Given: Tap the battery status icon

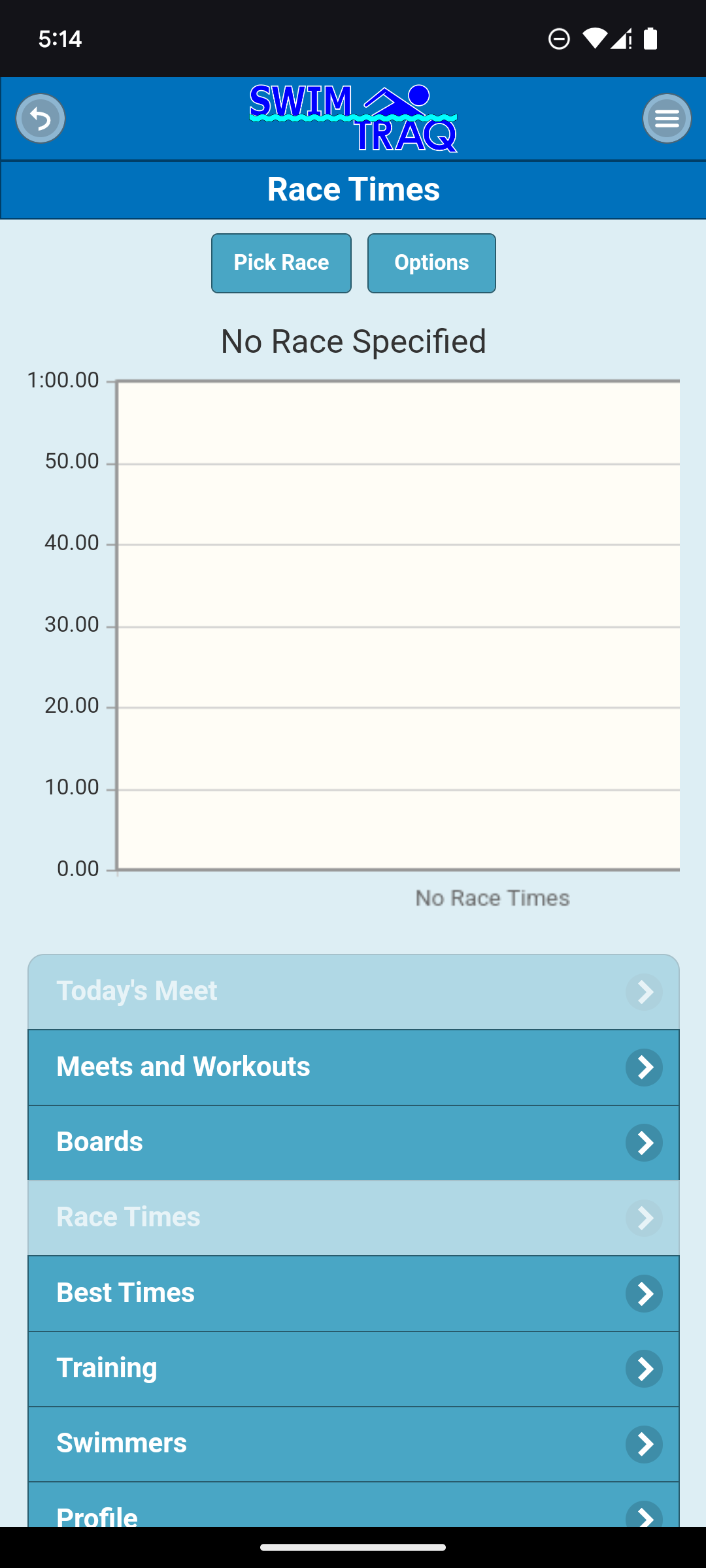Looking at the screenshot, I should [x=650, y=39].
